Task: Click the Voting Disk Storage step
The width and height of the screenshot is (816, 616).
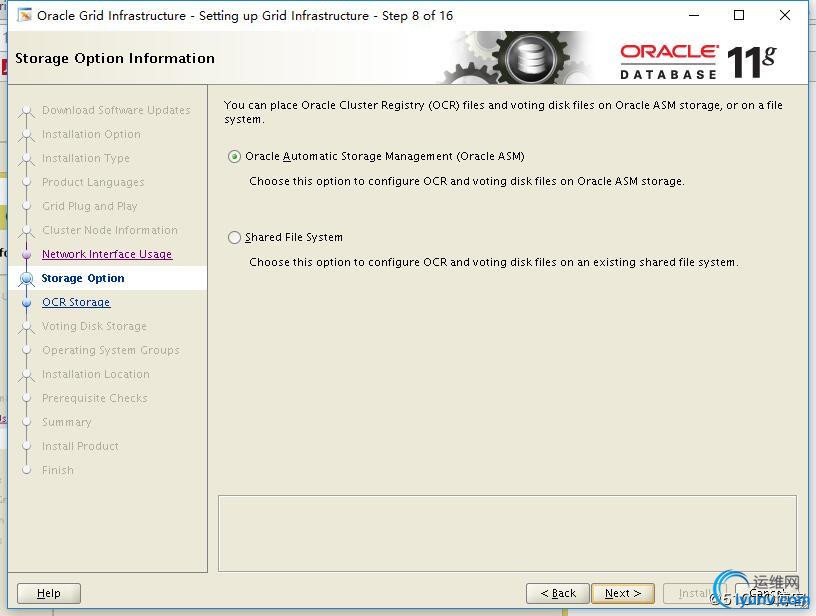Action: (94, 326)
